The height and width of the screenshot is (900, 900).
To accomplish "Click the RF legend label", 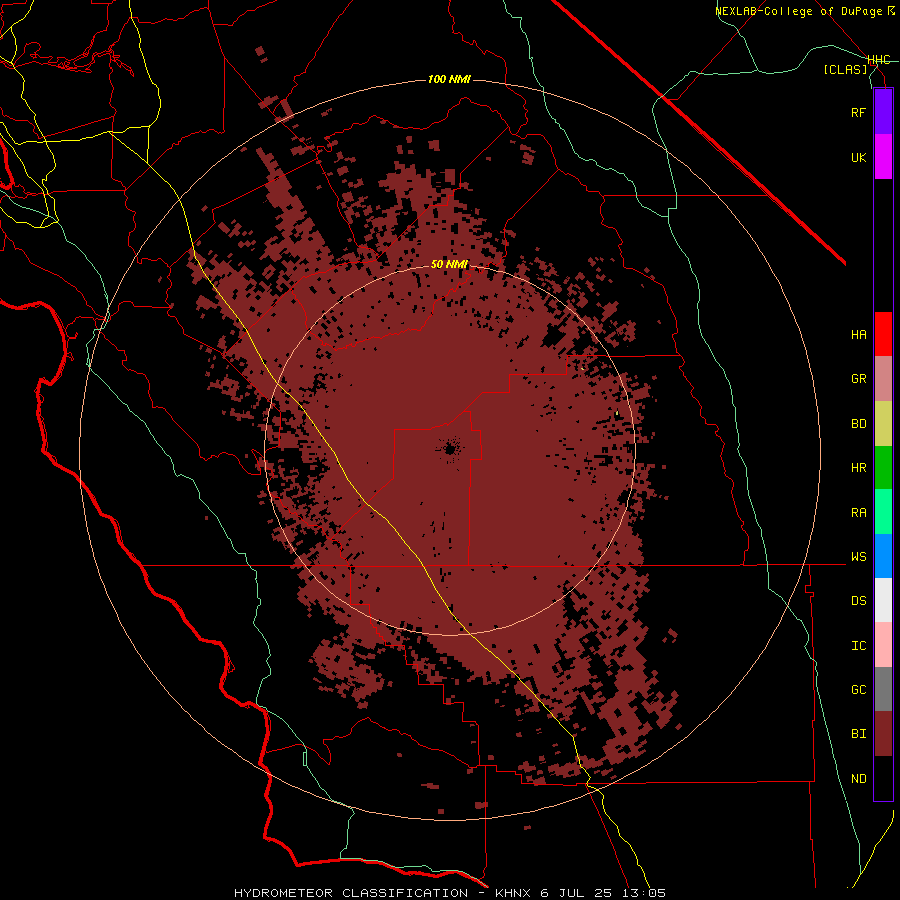I will (x=859, y=112).
